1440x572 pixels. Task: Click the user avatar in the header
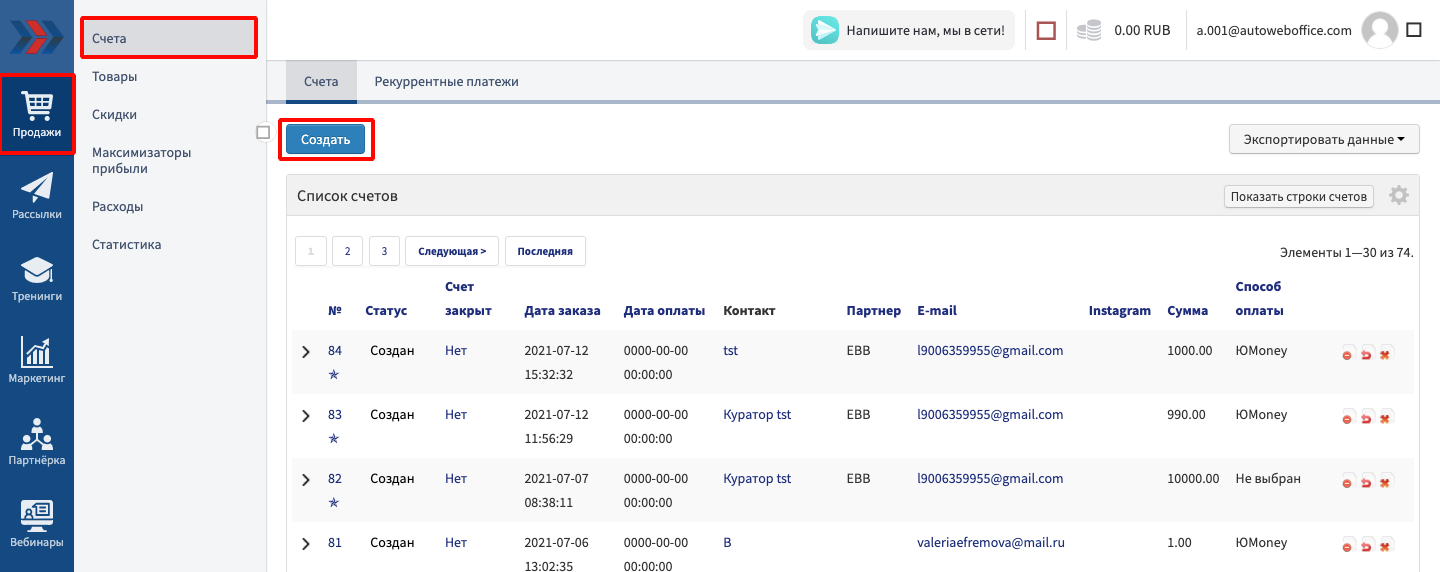coord(1380,30)
